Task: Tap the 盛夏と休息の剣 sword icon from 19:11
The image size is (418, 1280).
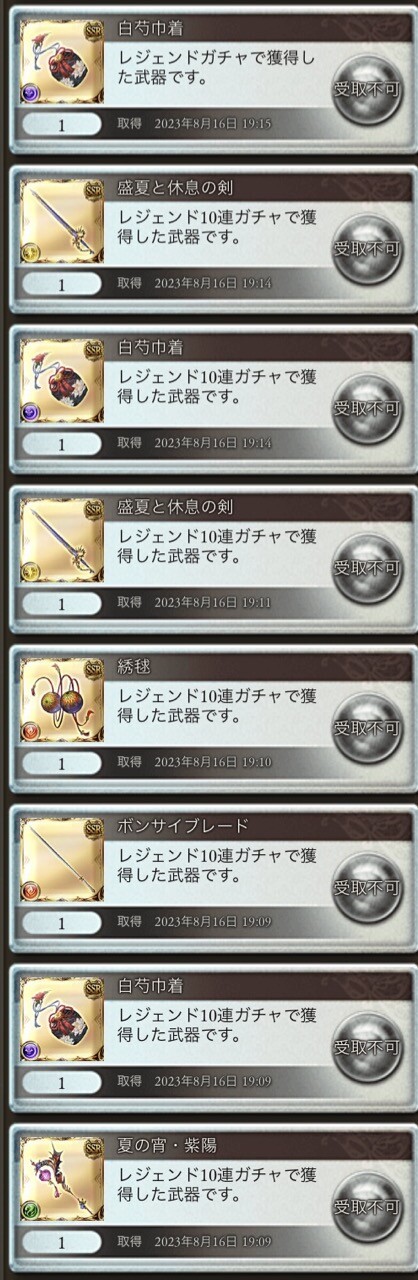Action: click(61, 540)
